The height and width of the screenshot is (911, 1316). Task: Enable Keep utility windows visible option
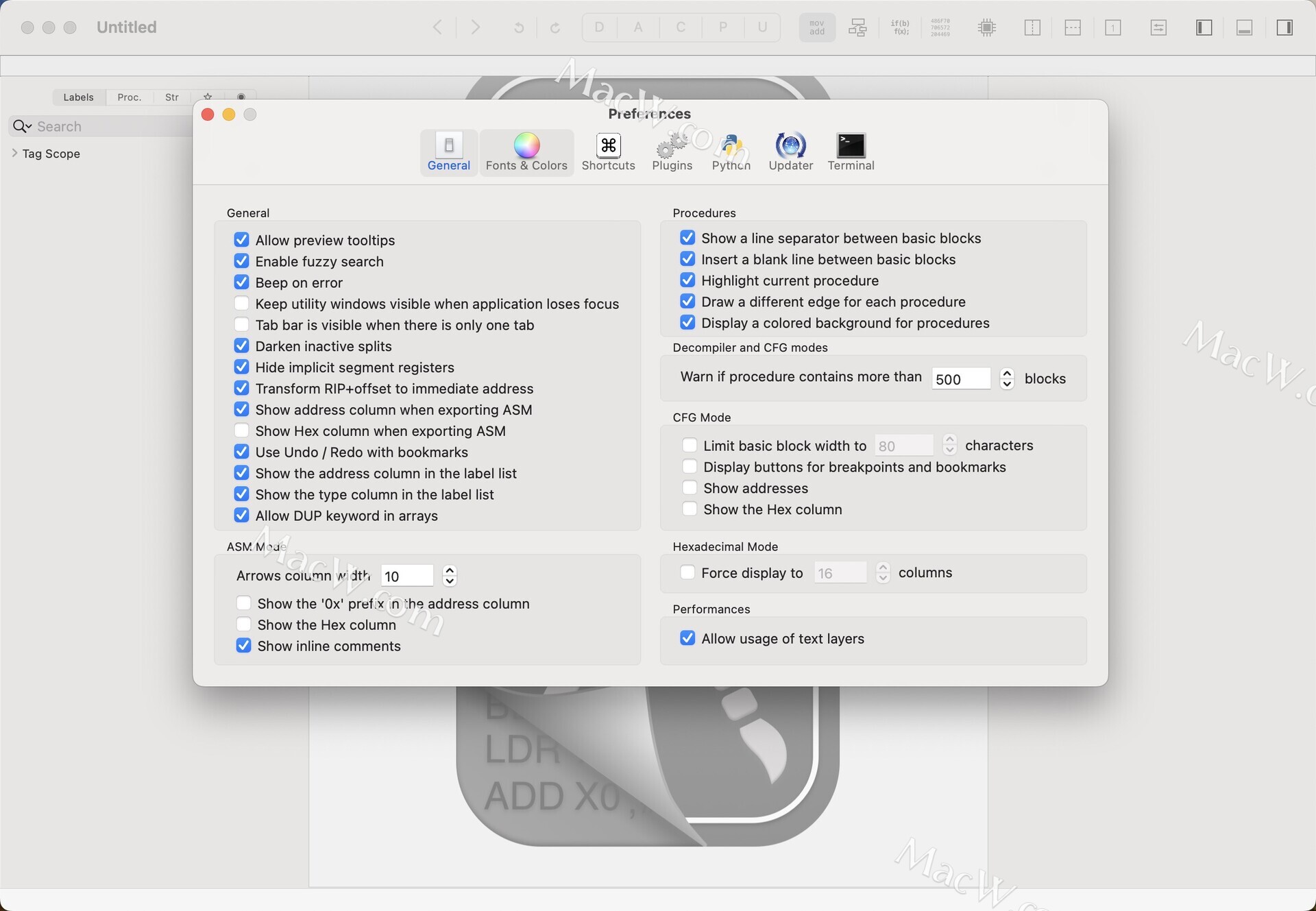point(241,304)
